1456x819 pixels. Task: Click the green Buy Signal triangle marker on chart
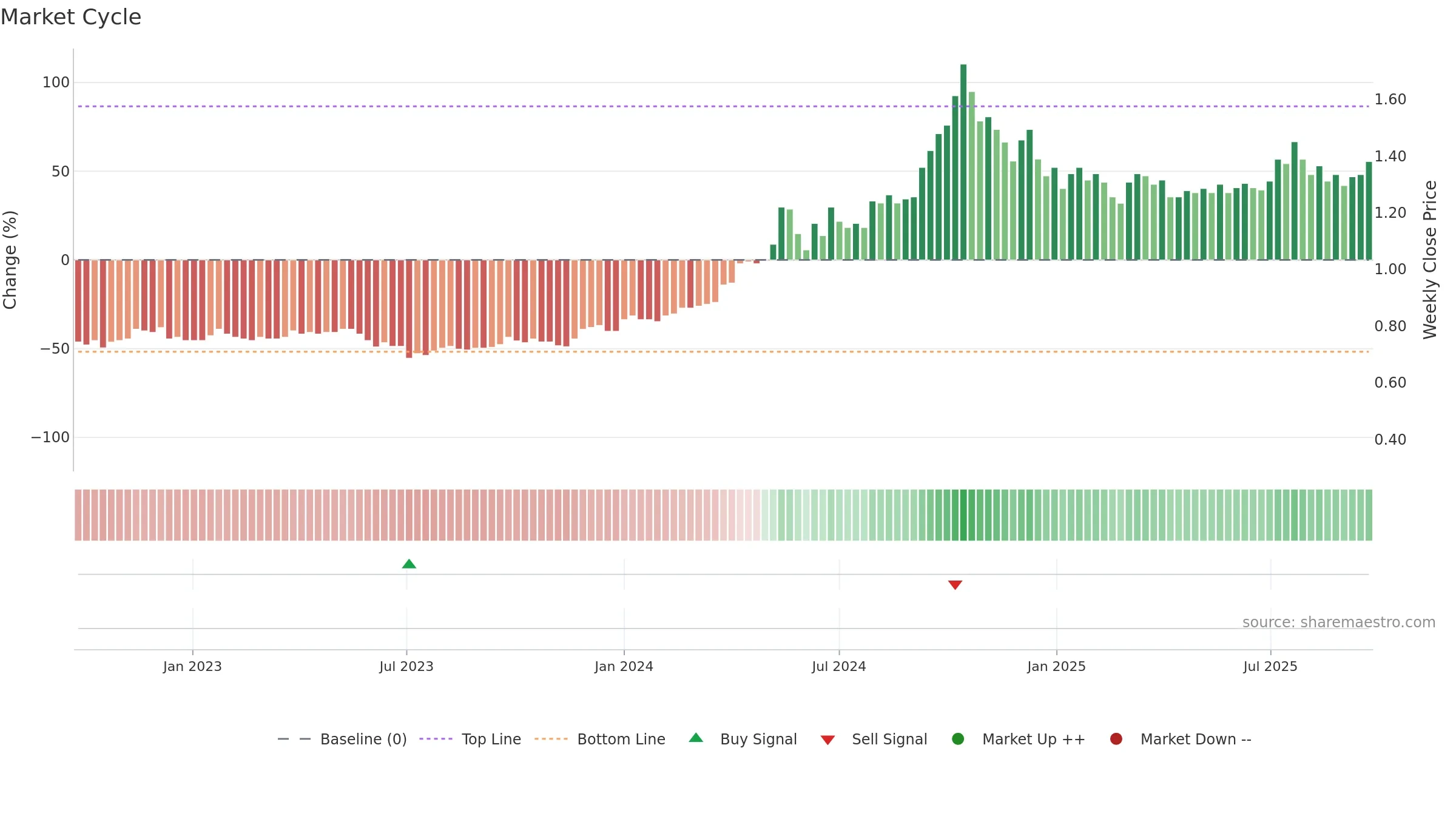coord(409,564)
